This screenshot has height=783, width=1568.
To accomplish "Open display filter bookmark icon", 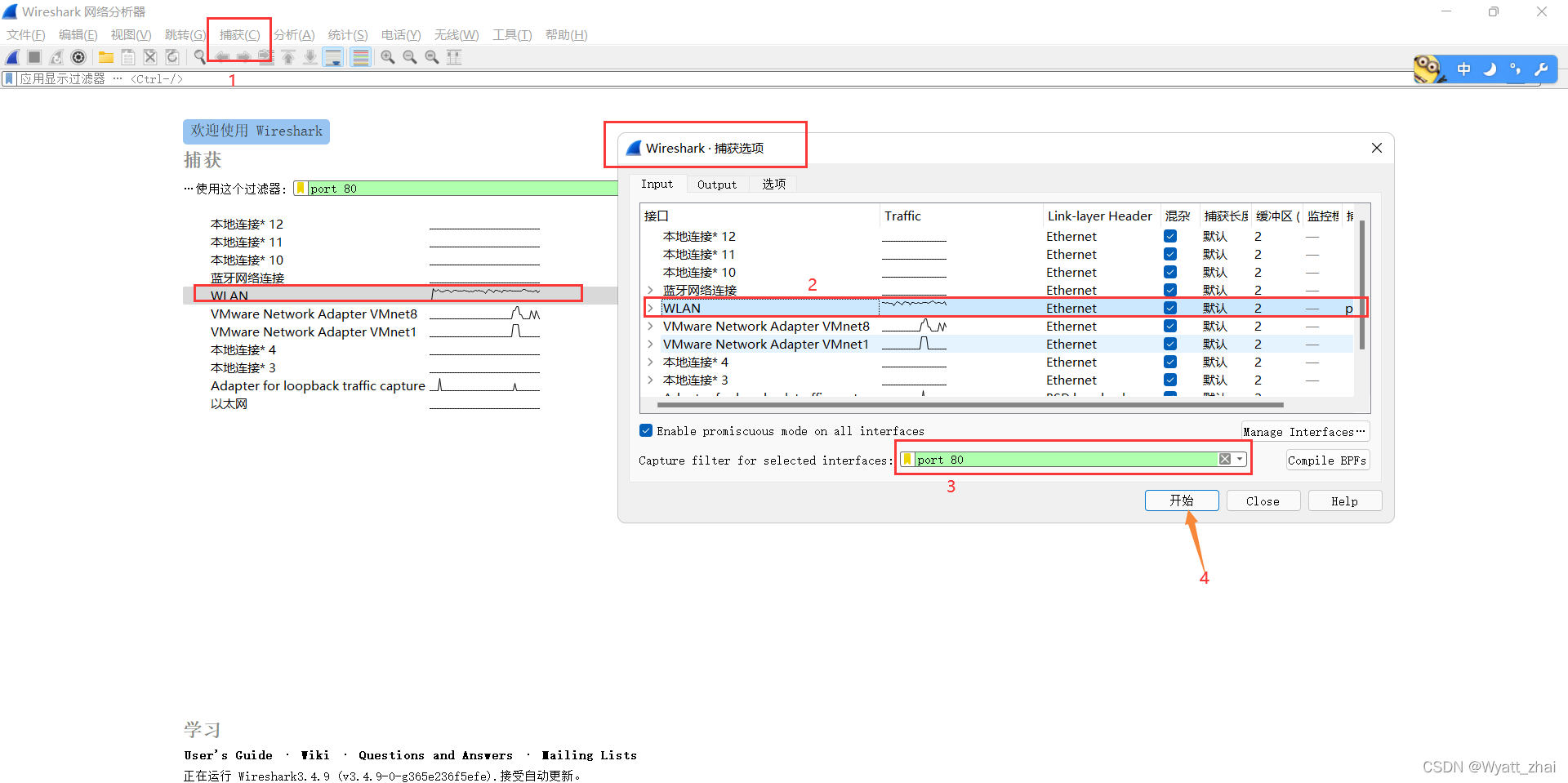I will tap(9, 79).
